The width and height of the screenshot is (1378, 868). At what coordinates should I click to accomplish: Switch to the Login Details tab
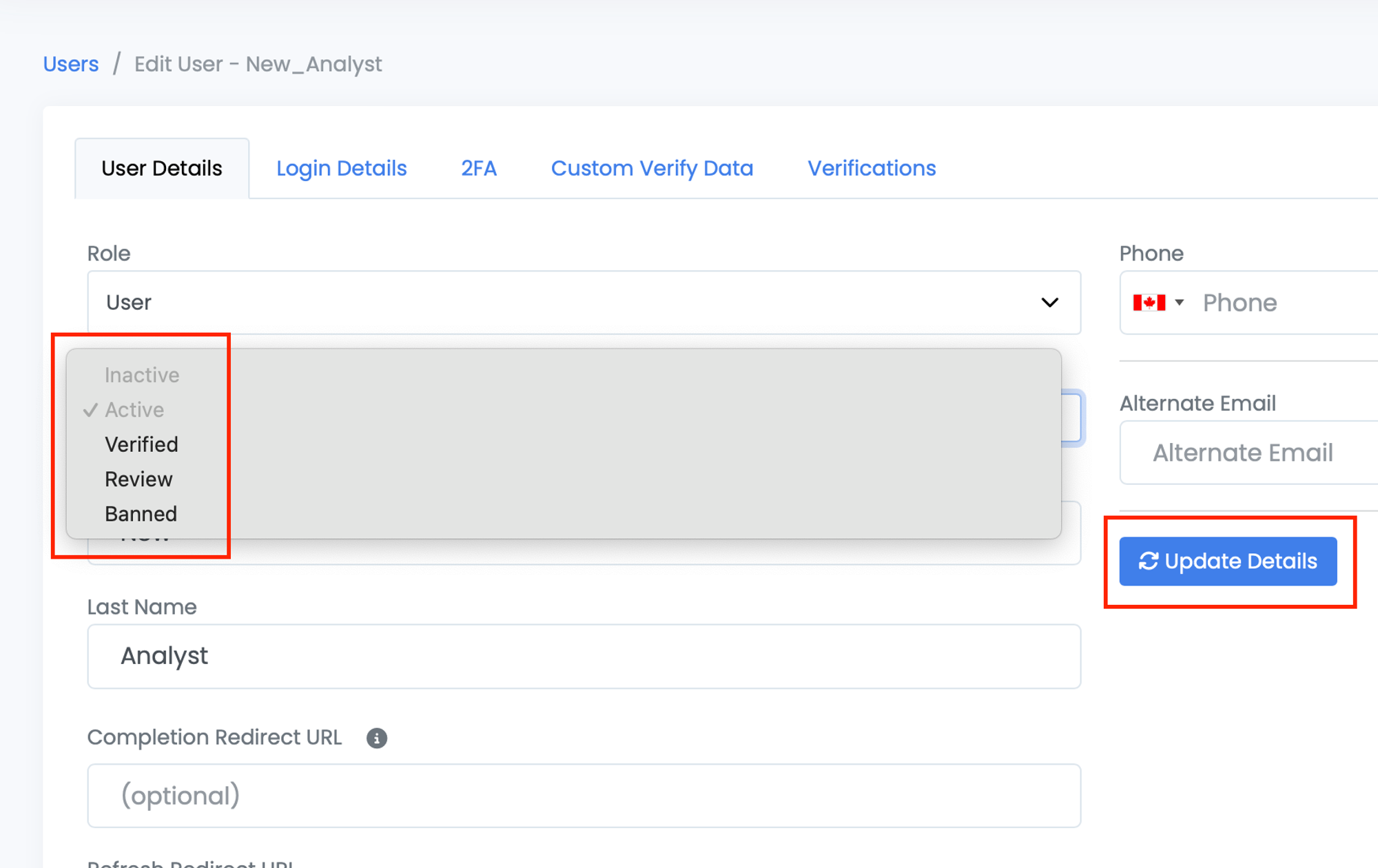pos(341,168)
